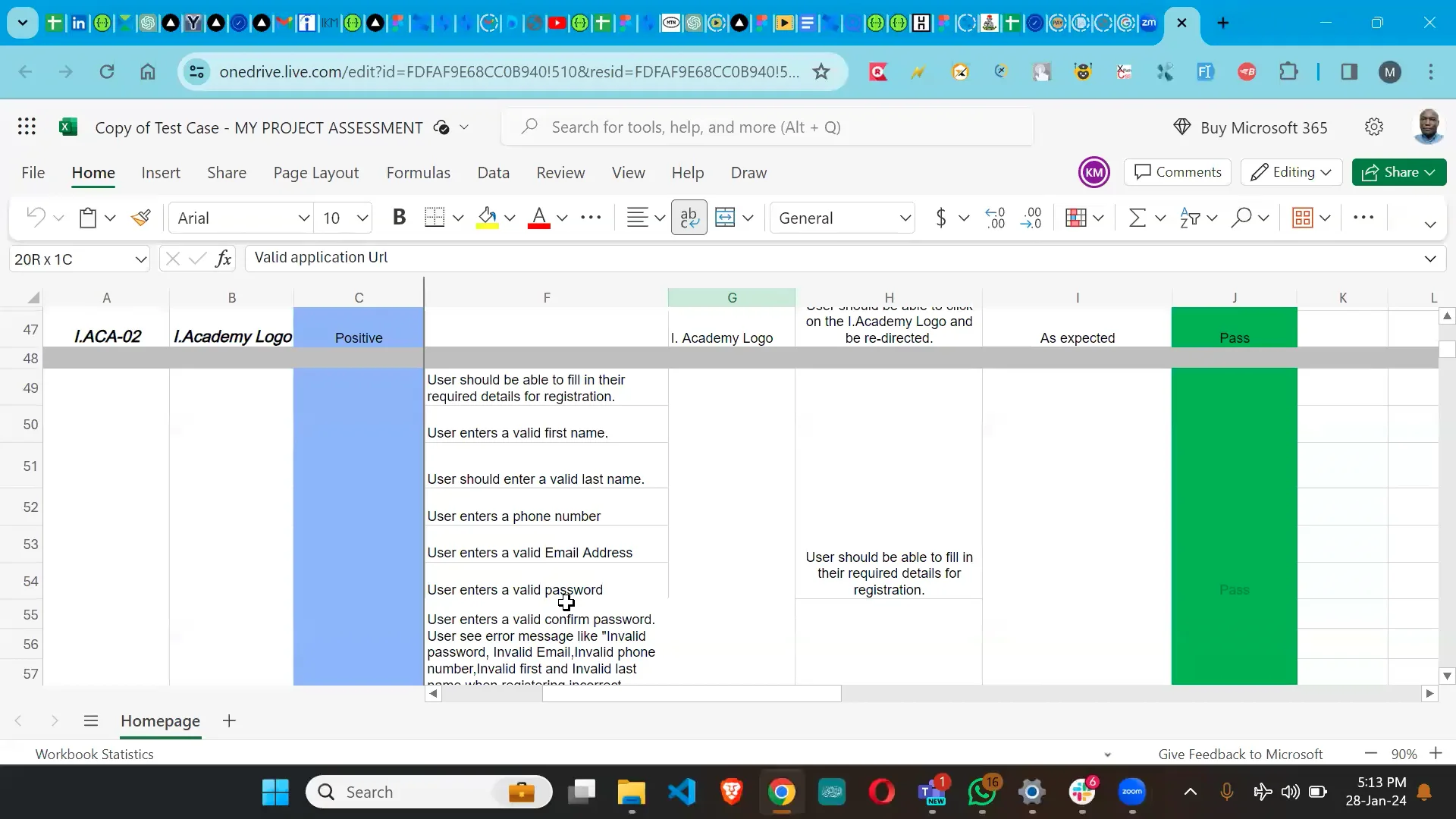
Task: Click the insert function fx icon
Action: (223, 259)
